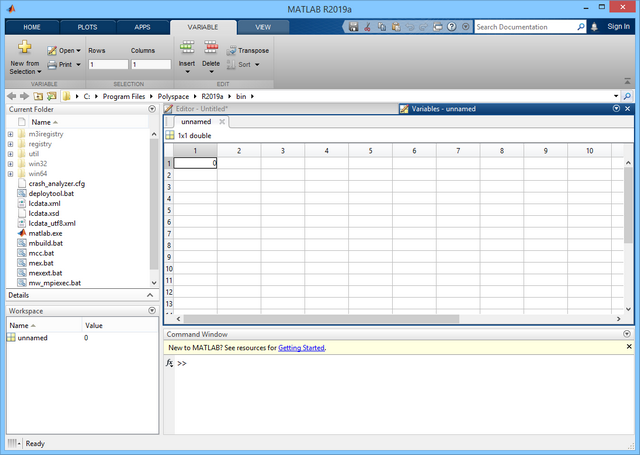Expand the Details panel
Image resolution: width=640 pixels, height=455 pixels.
(x=152, y=296)
